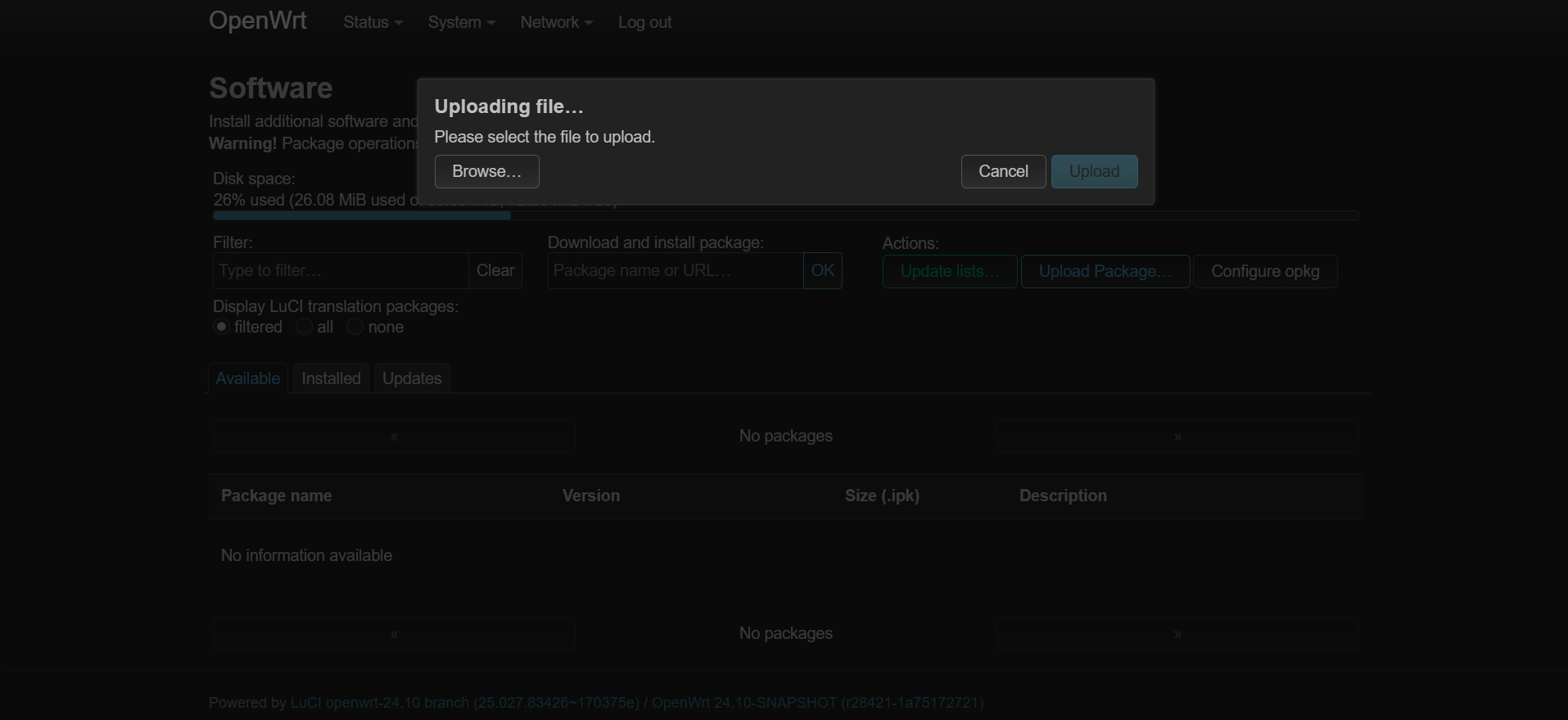Click the Clear filter button
The image size is (1568, 720).
495,270
